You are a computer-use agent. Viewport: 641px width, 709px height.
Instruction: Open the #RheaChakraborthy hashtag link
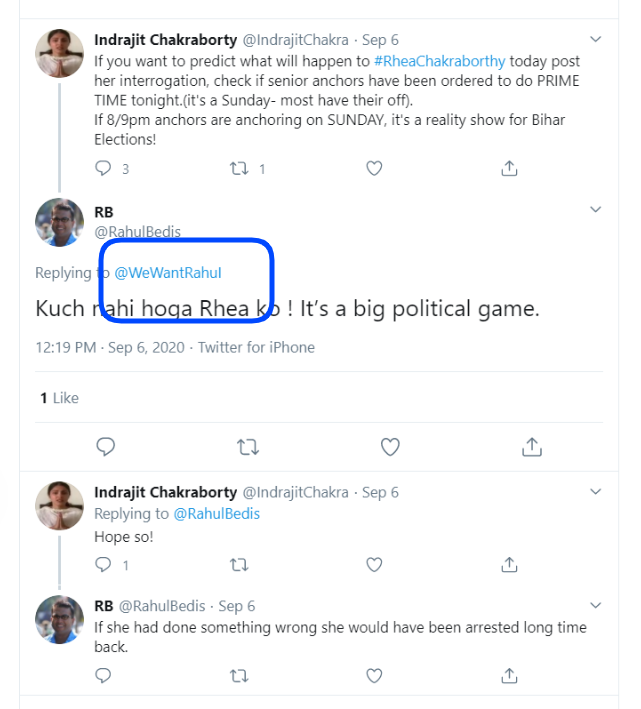pyautogui.click(x=440, y=59)
